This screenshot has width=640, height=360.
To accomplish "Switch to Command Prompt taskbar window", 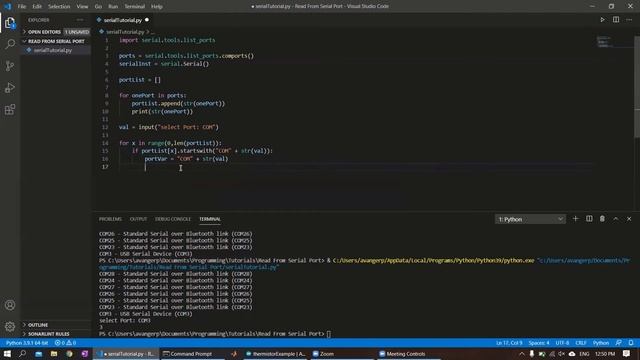I will (x=192, y=353).
